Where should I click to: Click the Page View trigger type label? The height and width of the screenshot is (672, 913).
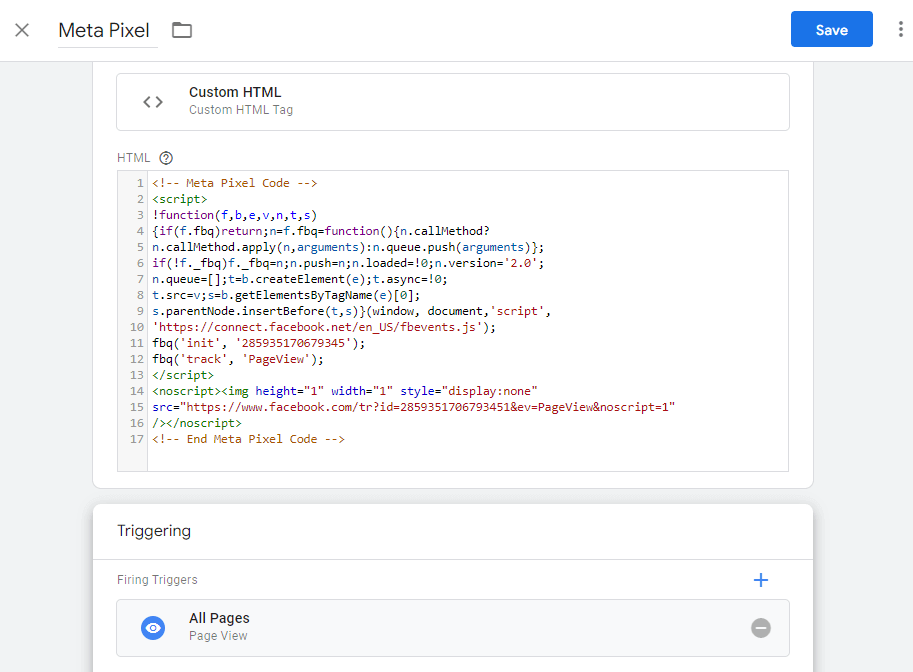(219, 636)
